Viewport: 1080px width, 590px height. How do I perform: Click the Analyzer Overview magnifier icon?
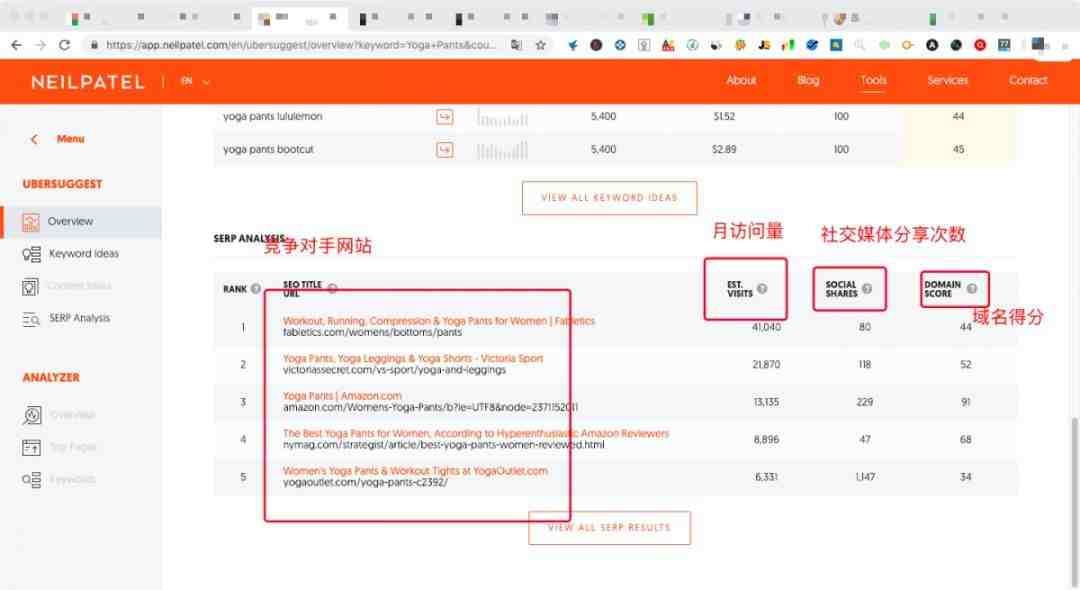tap(32, 415)
